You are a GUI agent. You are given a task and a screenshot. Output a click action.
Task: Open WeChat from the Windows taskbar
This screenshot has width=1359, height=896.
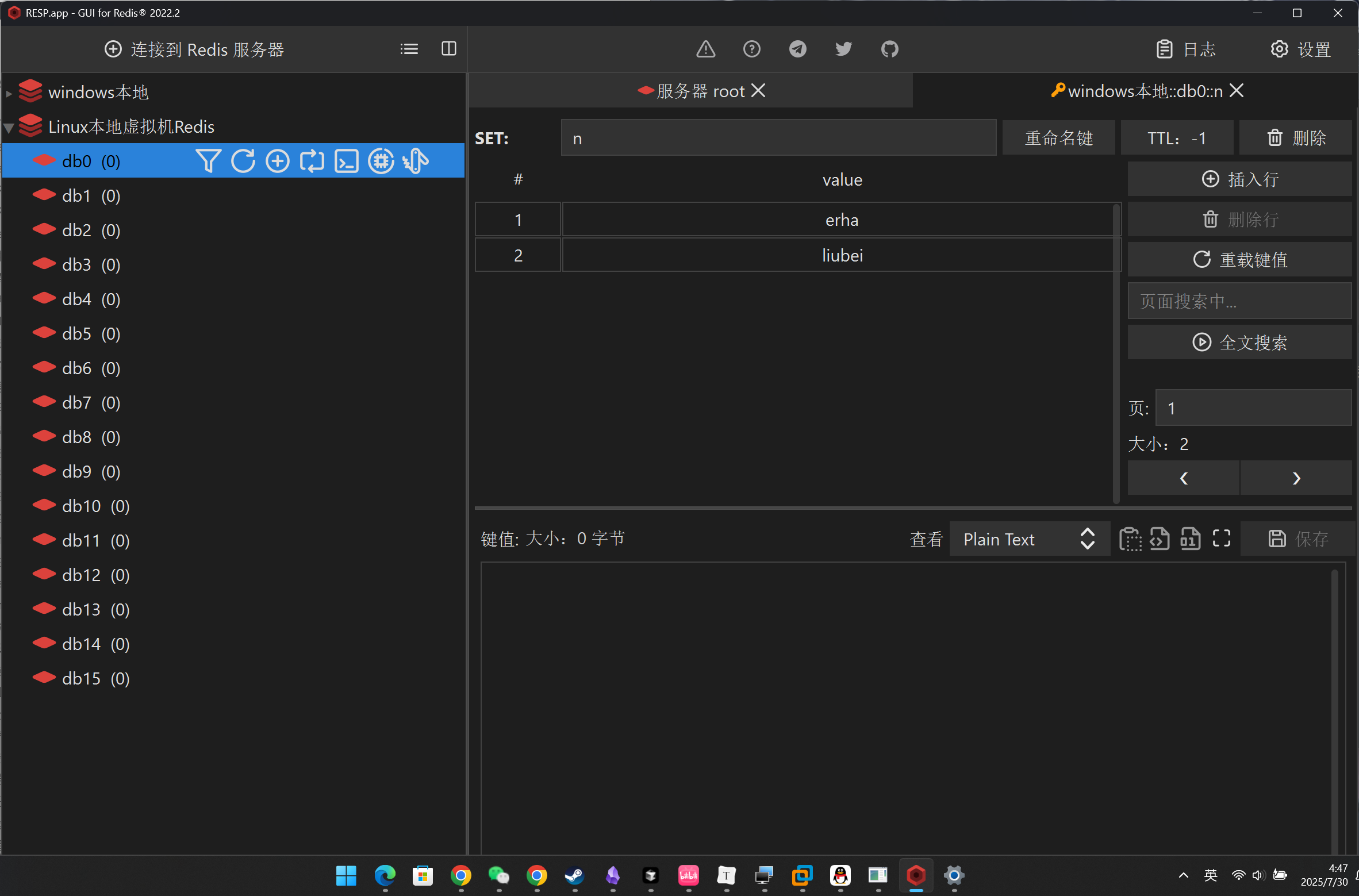coord(498,875)
